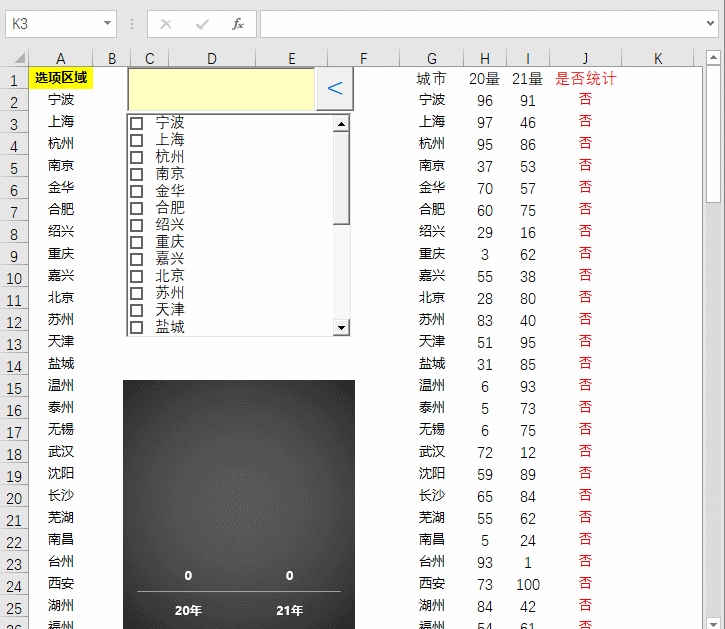
Task: Click cell A15 containing 温州
Action: point(61,386)
